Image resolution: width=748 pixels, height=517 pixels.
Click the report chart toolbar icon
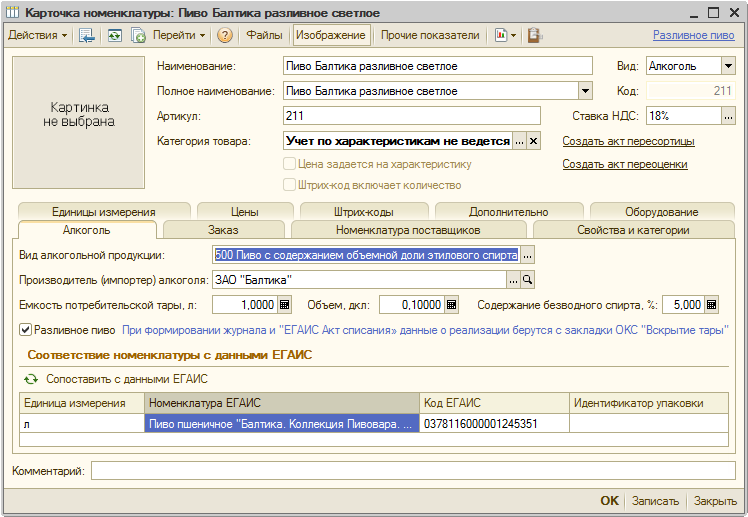[500, 35]
